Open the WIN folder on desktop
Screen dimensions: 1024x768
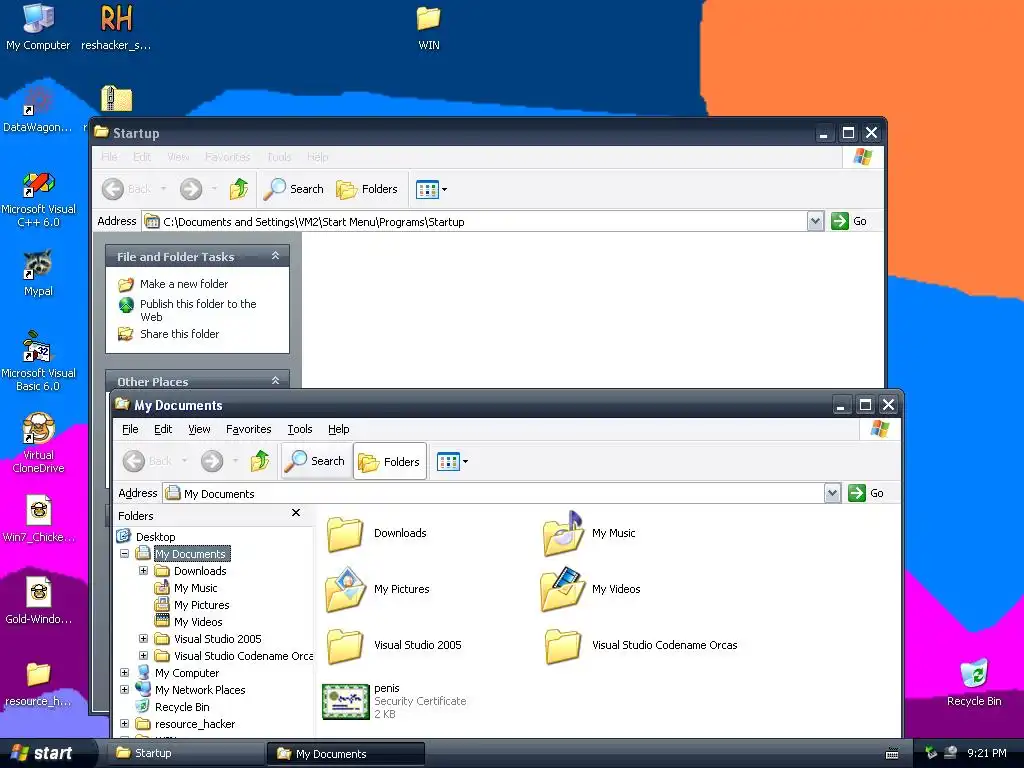click(428, 27)
